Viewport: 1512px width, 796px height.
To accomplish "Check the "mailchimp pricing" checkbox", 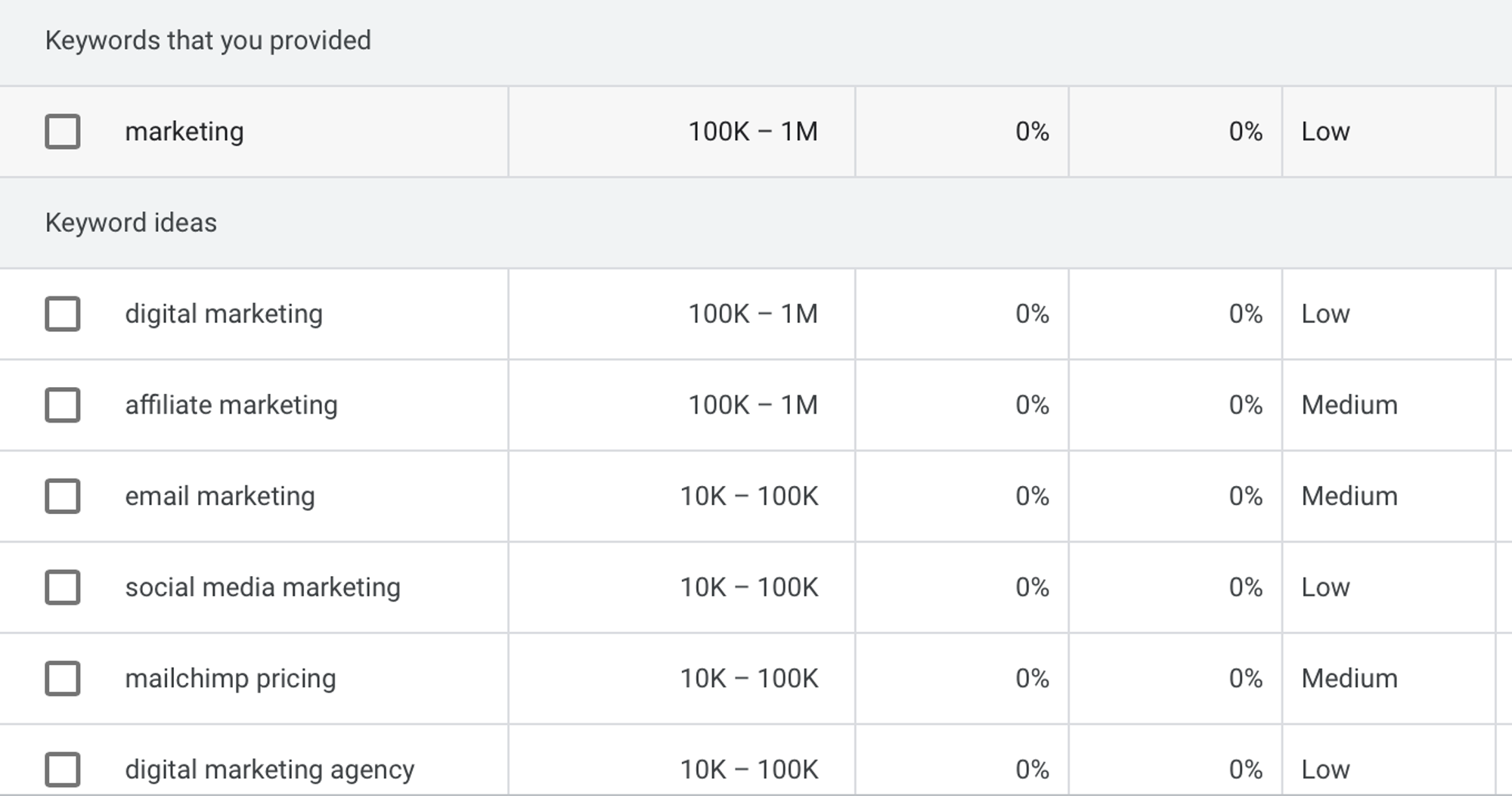I will [x=64, y=679].
